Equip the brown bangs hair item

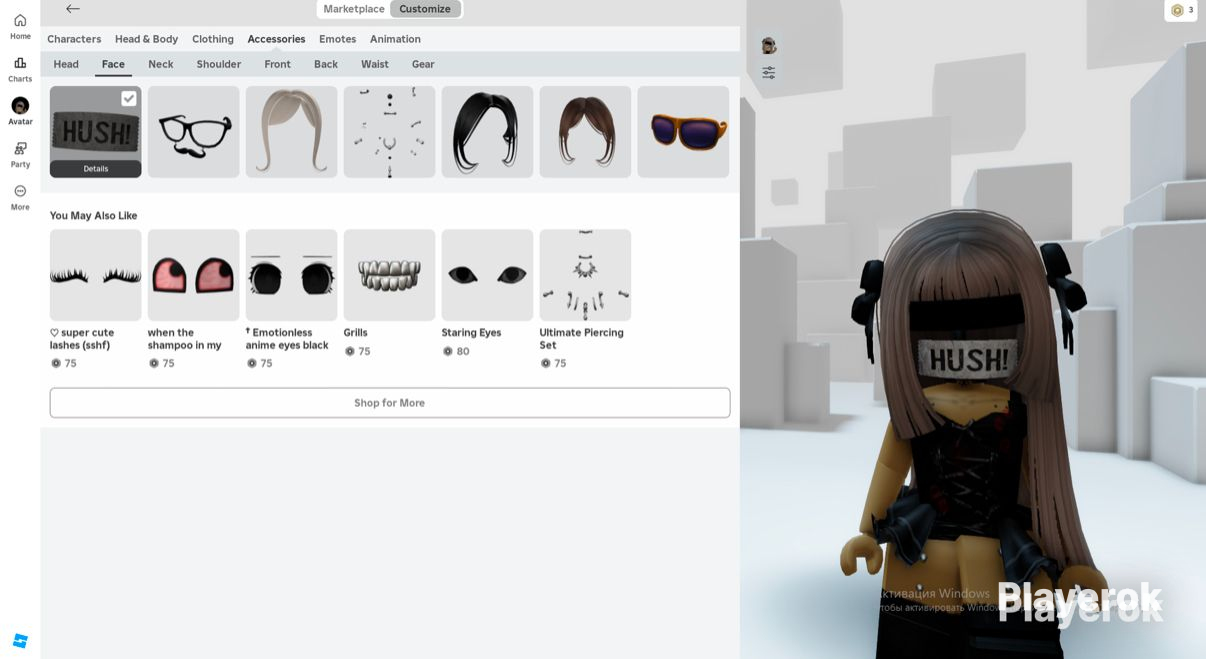point(586,132)
